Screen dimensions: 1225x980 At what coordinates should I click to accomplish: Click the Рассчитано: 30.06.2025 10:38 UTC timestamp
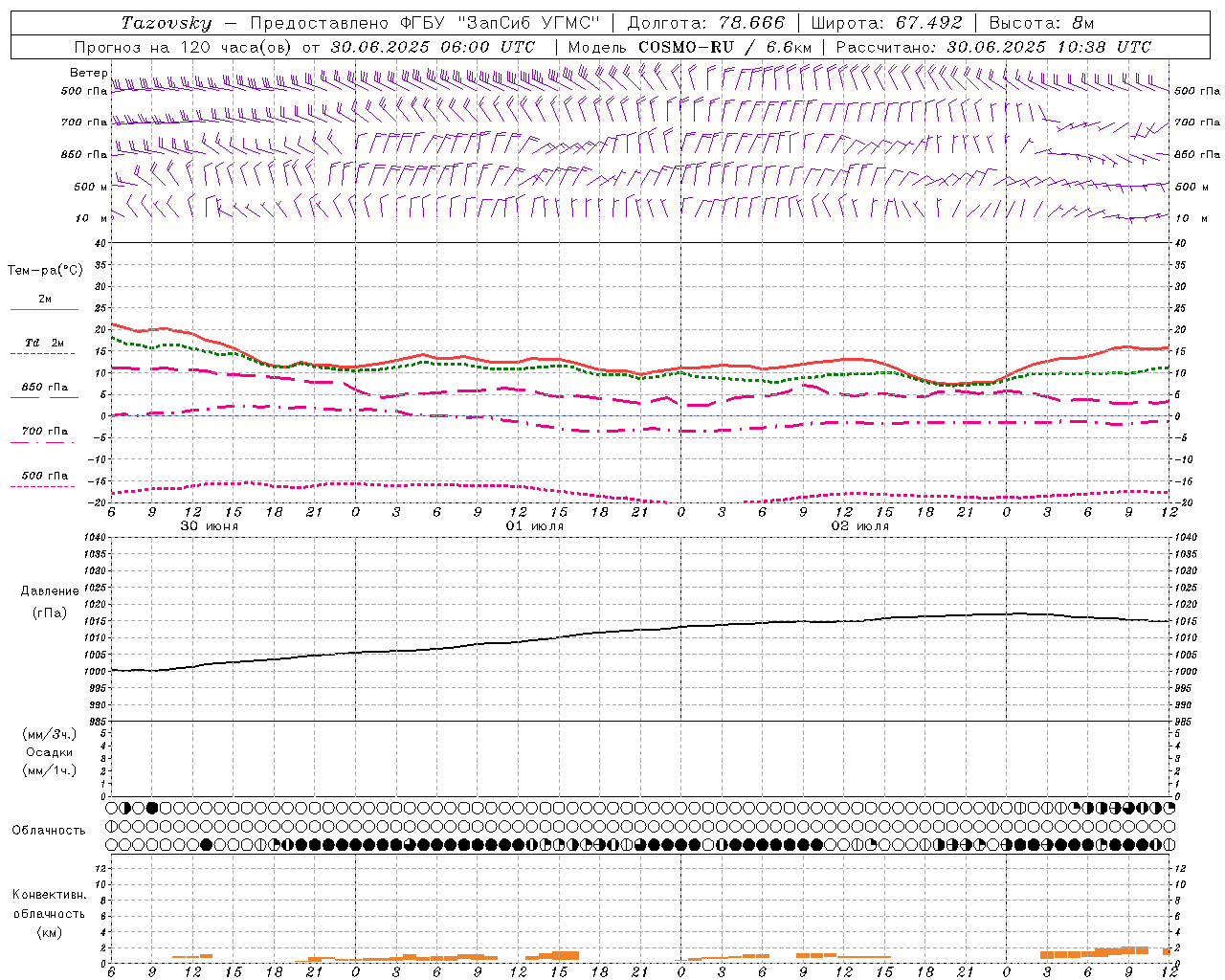coord(993,47)
